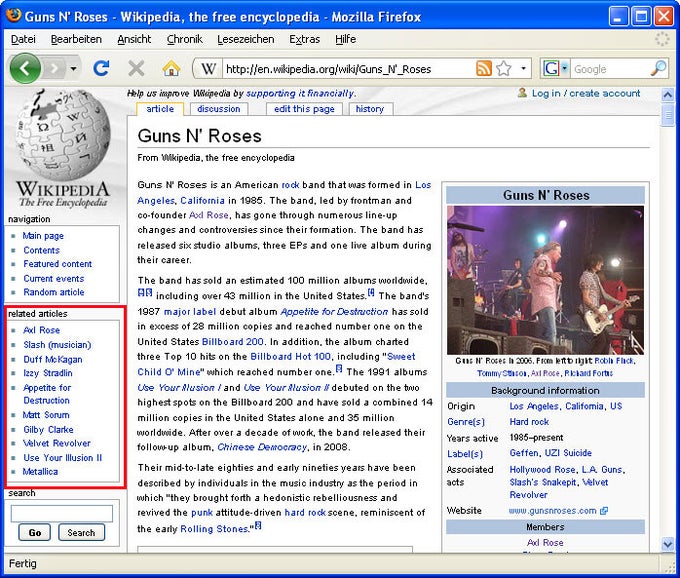Open the back/forward history dropdown arrow

(73, 68)
